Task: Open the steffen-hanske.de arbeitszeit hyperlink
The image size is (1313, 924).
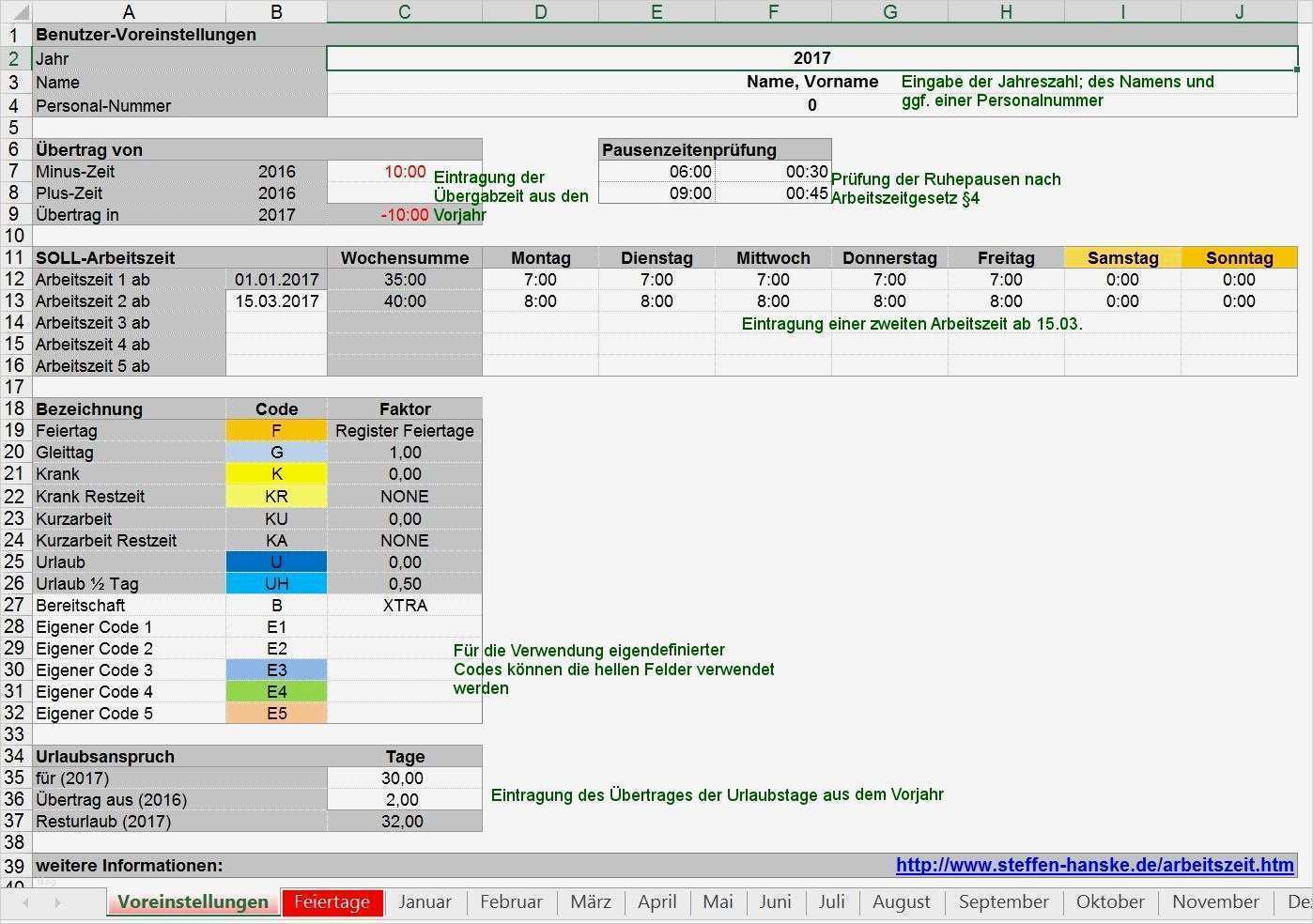Action: click(1094, 865)
